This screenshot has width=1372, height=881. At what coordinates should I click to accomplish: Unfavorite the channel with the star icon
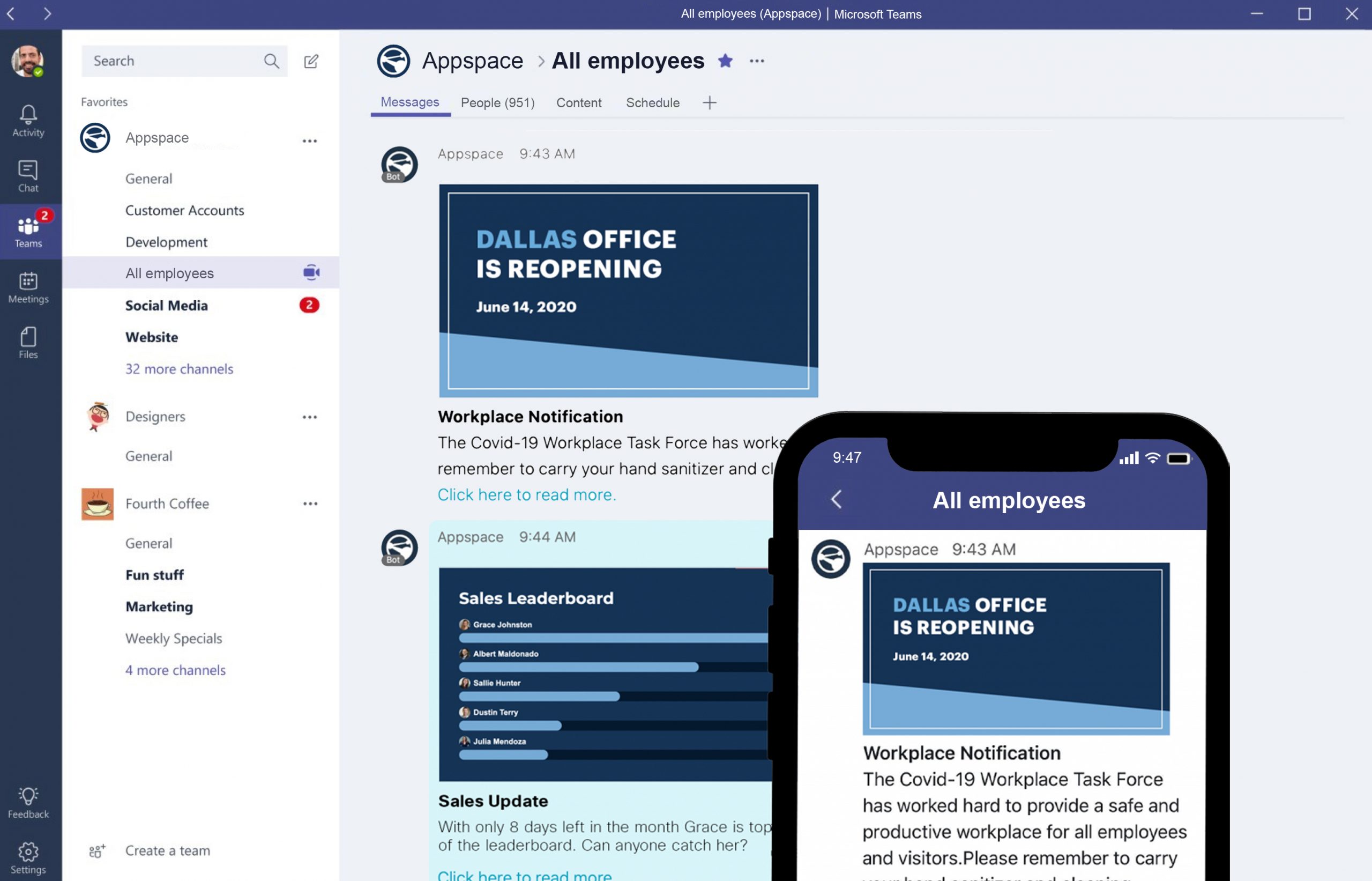726,60
